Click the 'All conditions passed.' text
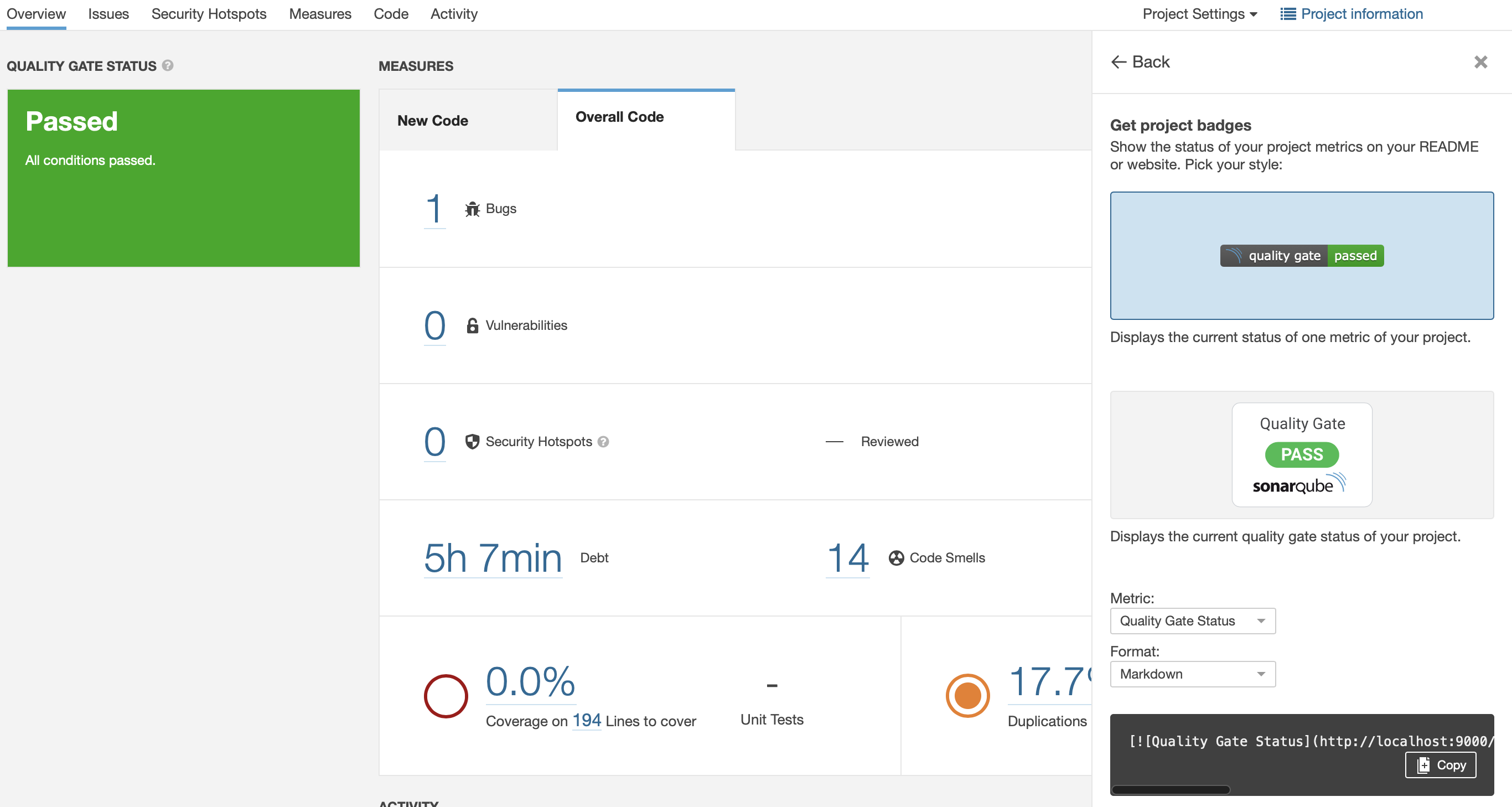Screen dimensions: 1512x807 pyautogui.click(x=90, y=160)
